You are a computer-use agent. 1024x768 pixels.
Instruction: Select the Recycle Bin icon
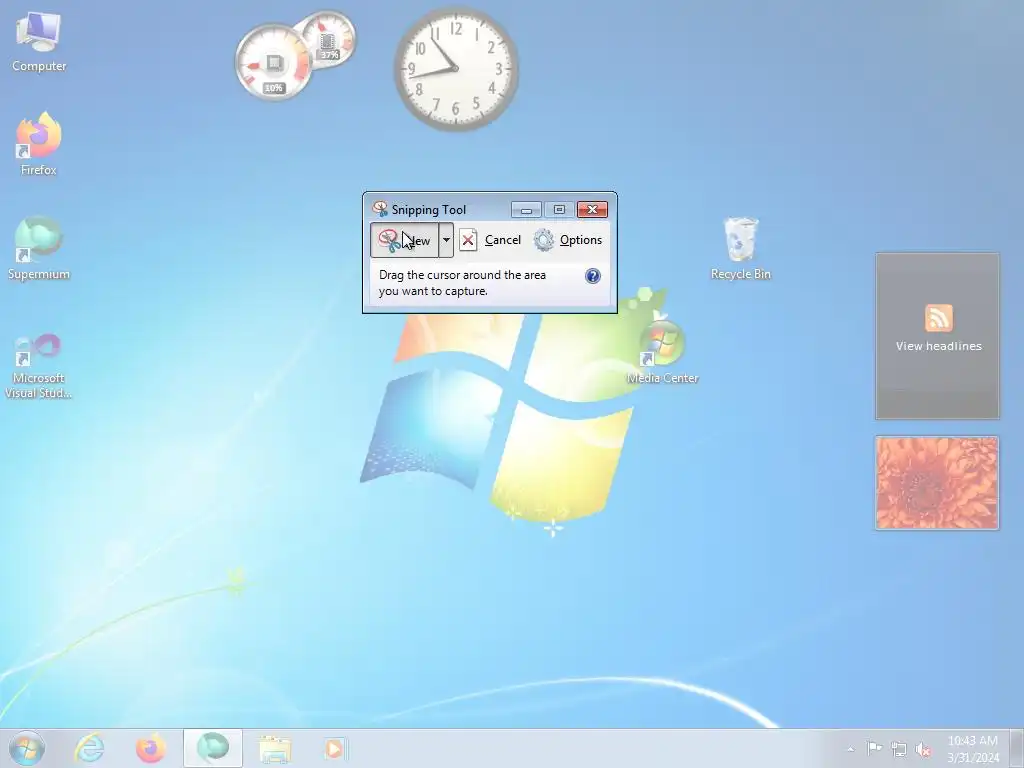(741, 249)
